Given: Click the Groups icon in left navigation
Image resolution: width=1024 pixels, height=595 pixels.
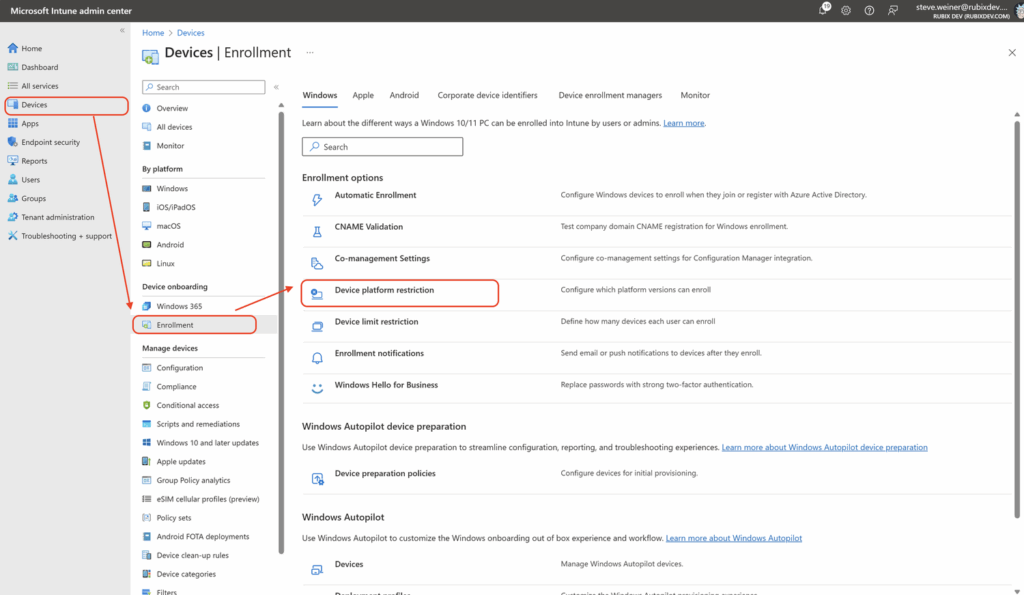Looking at the screenshot, I should (12, 198).
